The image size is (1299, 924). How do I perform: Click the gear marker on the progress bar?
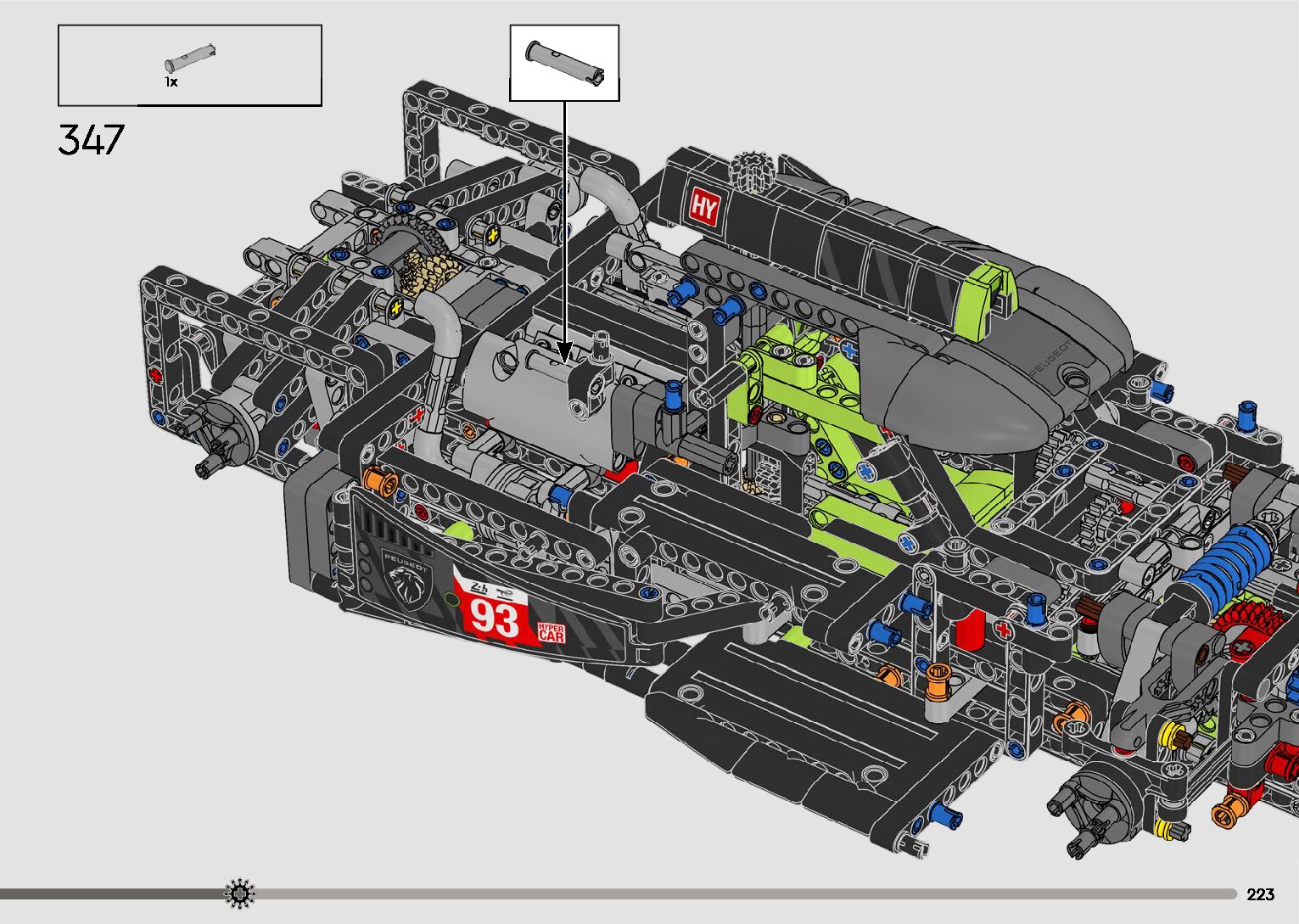click(240, 893)
